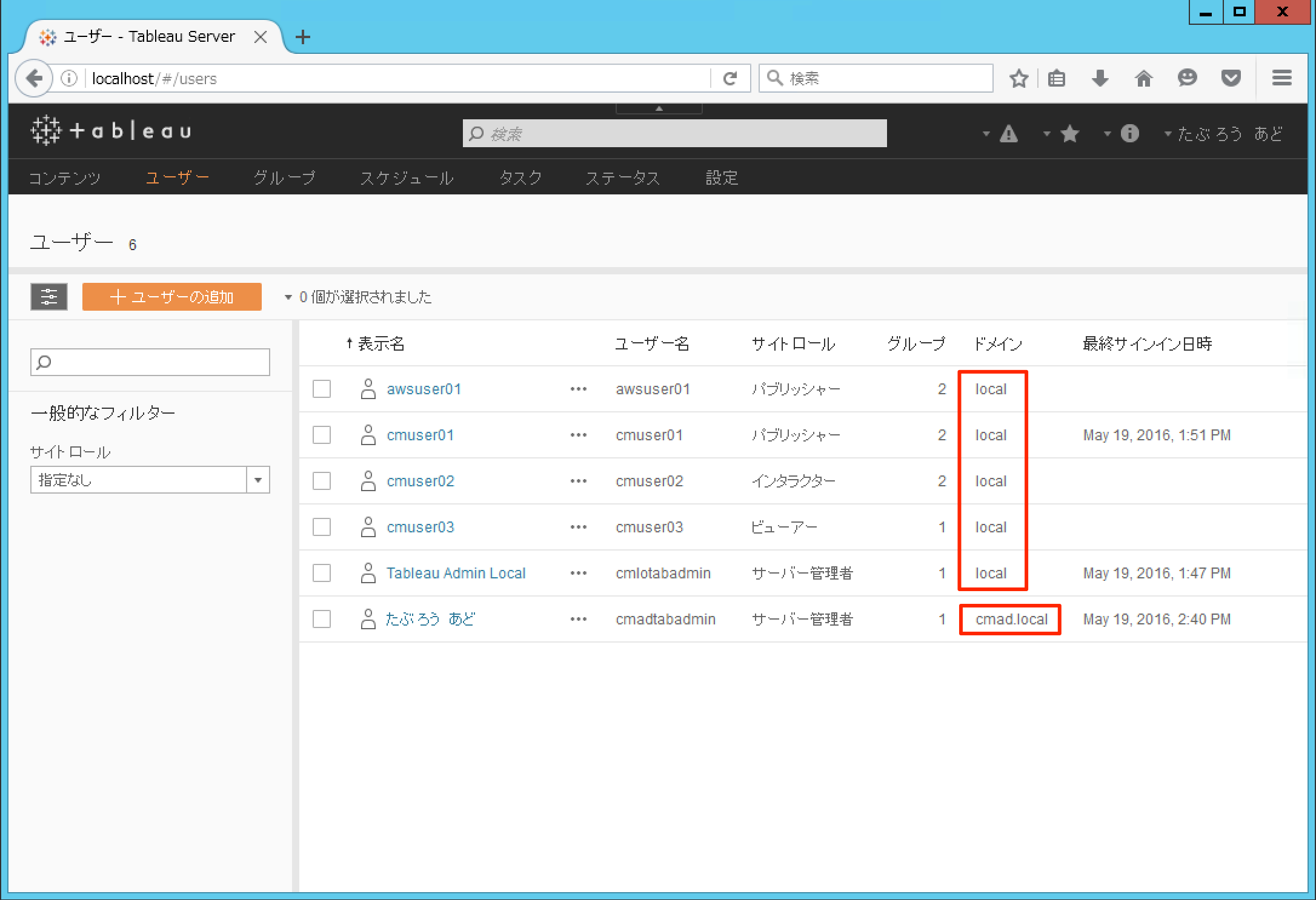Click the left panel user search field

150,362
